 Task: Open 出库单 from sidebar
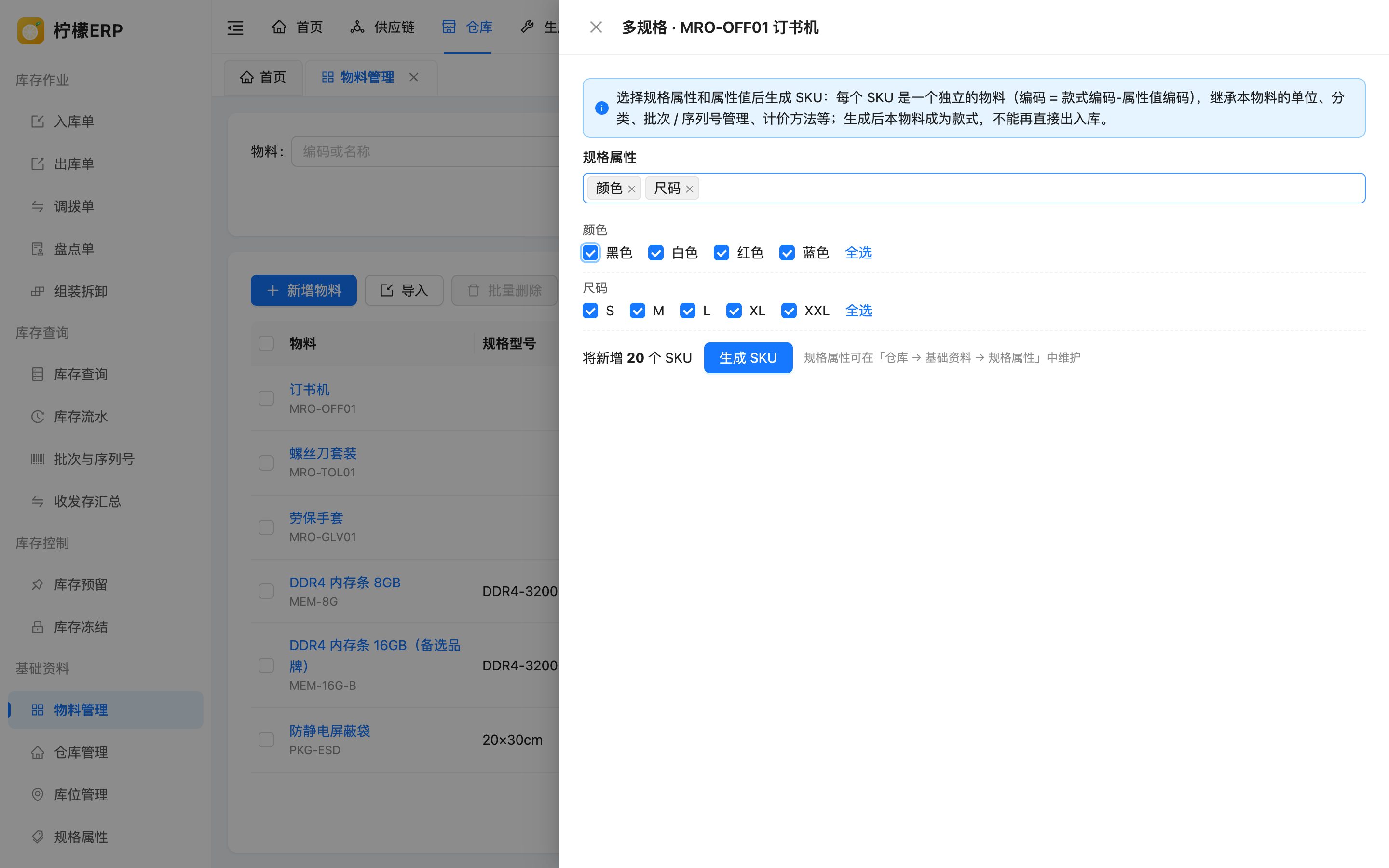coord(106,164)
